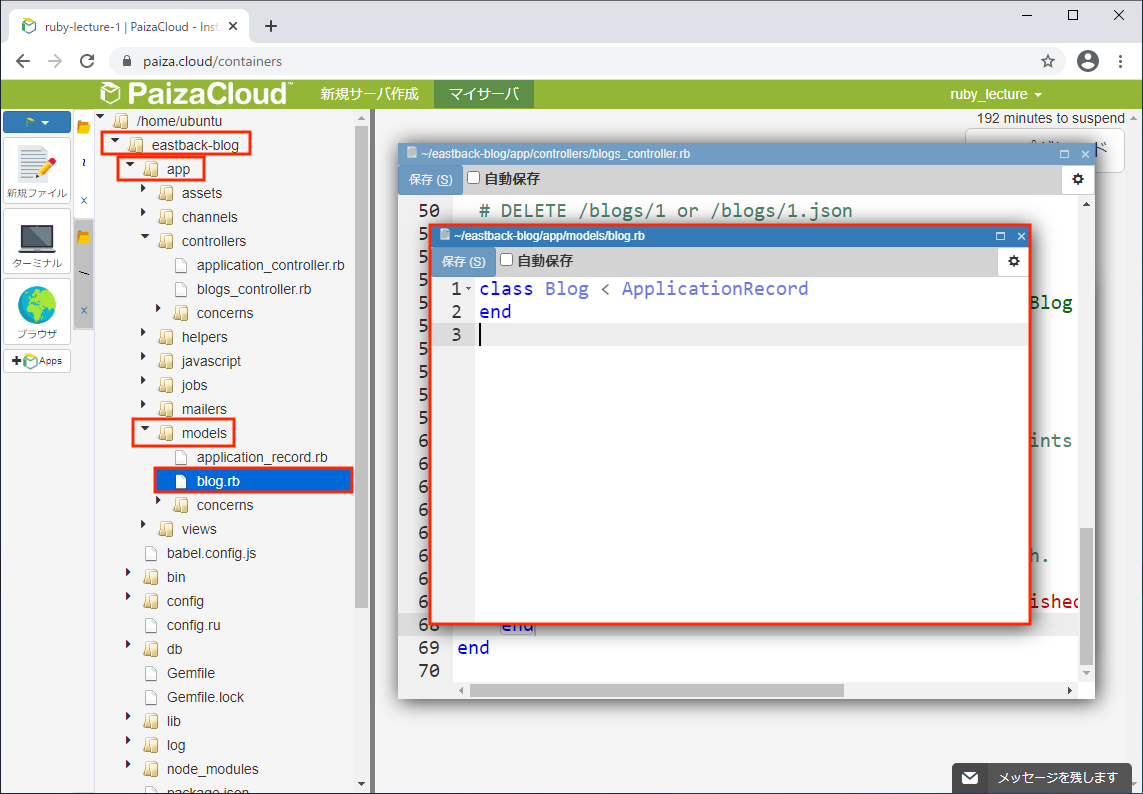
Task: Bookmark page with the star icon
Action: [1048, 61]
